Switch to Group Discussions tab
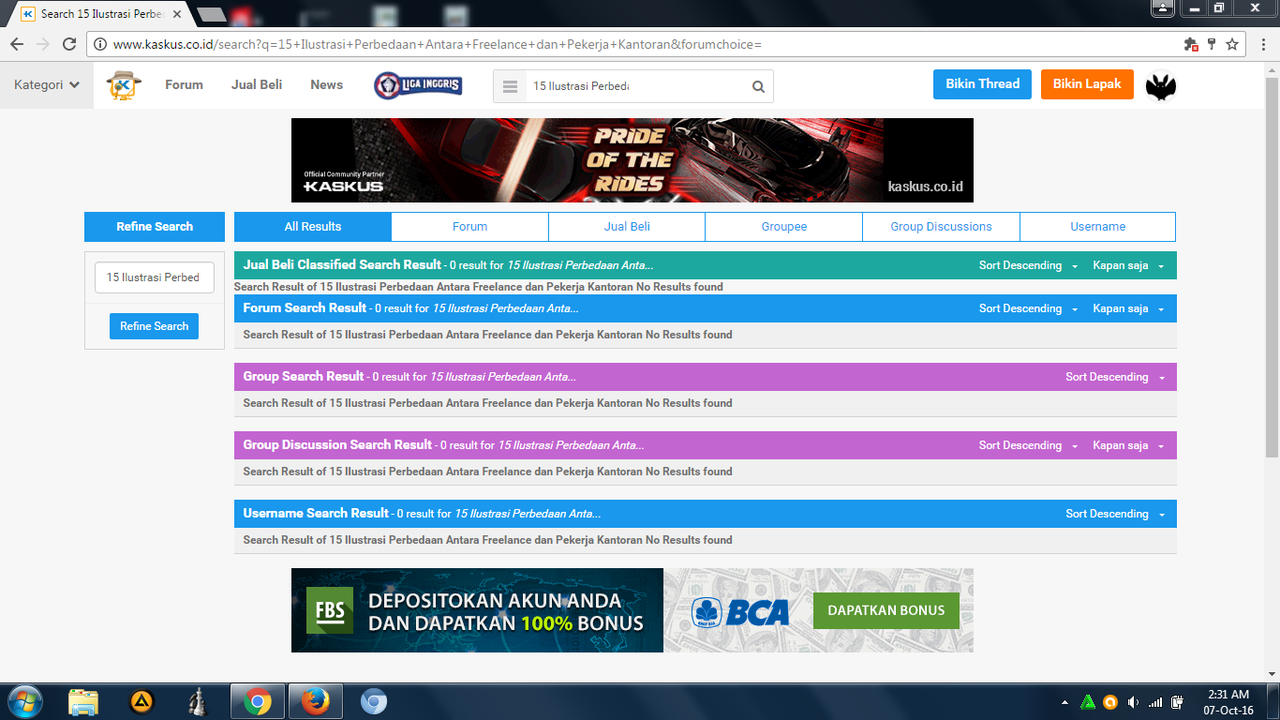The width and height of the screenshot is (1280, 720). click(941, 227)
